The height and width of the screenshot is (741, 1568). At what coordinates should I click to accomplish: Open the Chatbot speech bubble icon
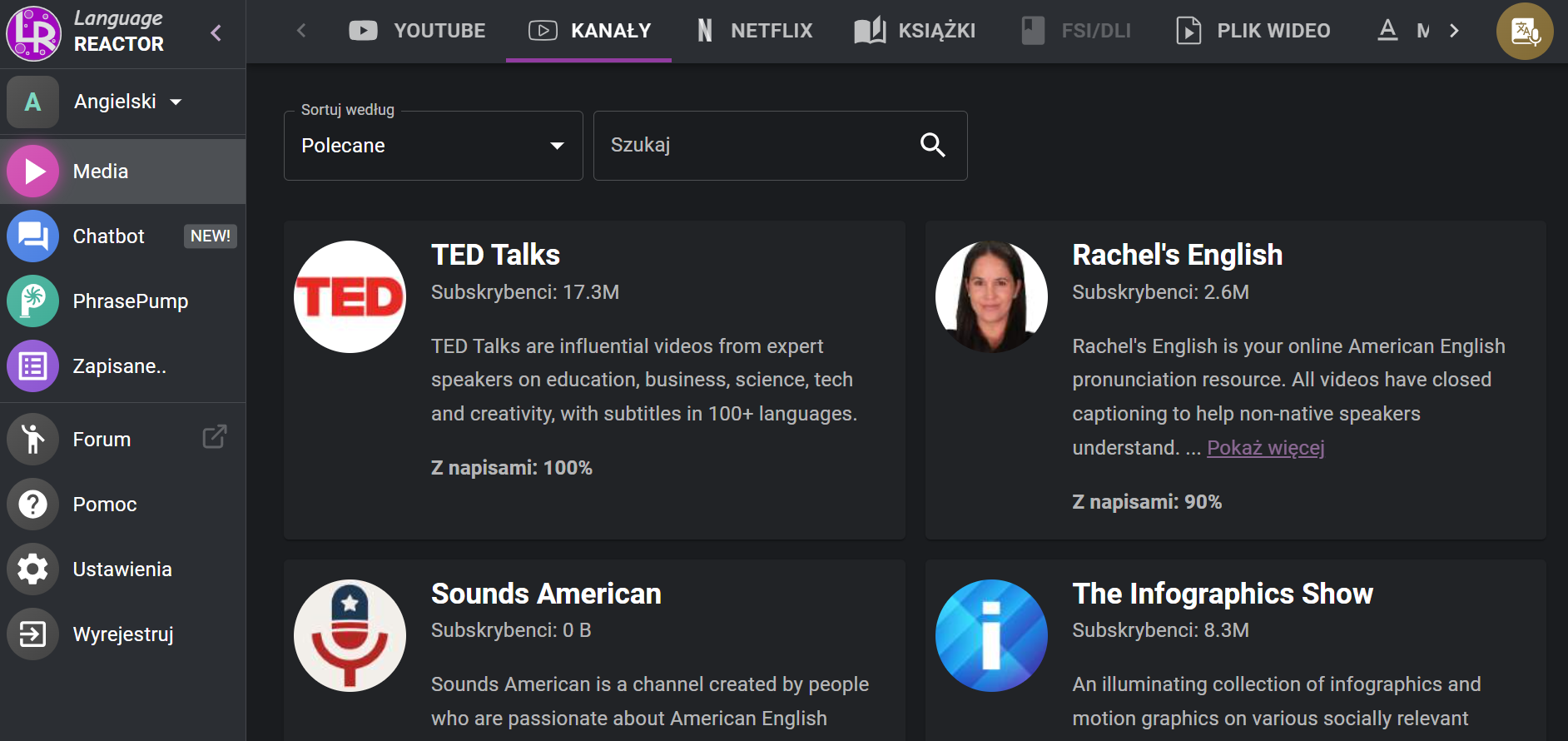pos(33,236)
